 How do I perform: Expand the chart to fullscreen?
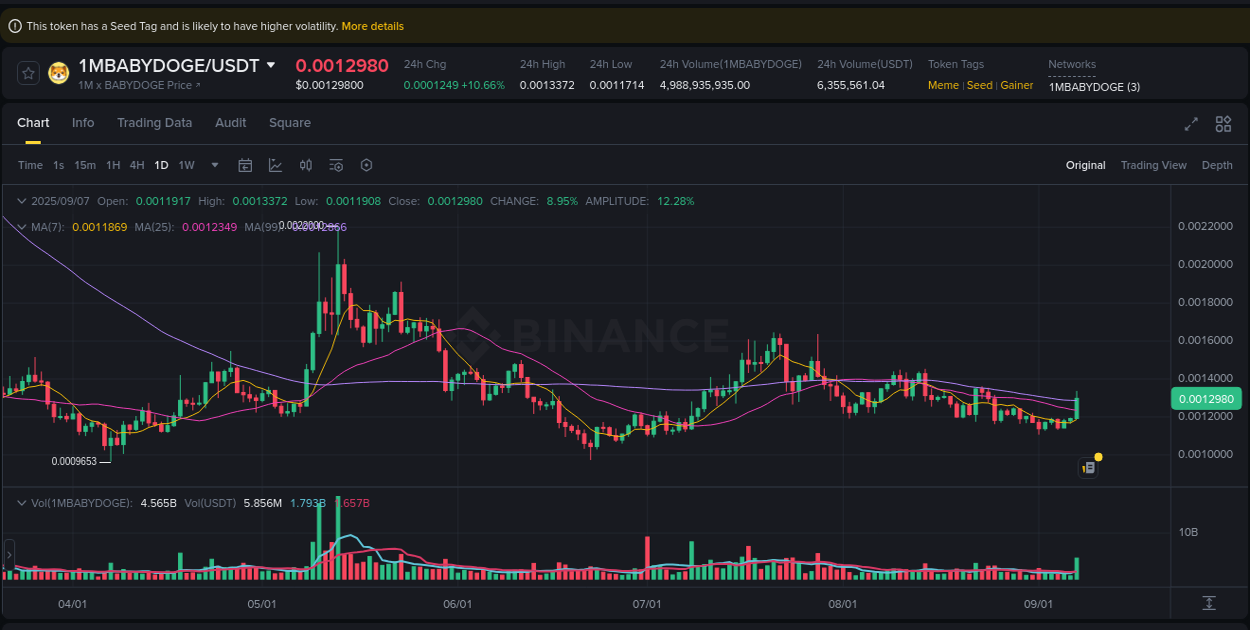(1191, 124)
